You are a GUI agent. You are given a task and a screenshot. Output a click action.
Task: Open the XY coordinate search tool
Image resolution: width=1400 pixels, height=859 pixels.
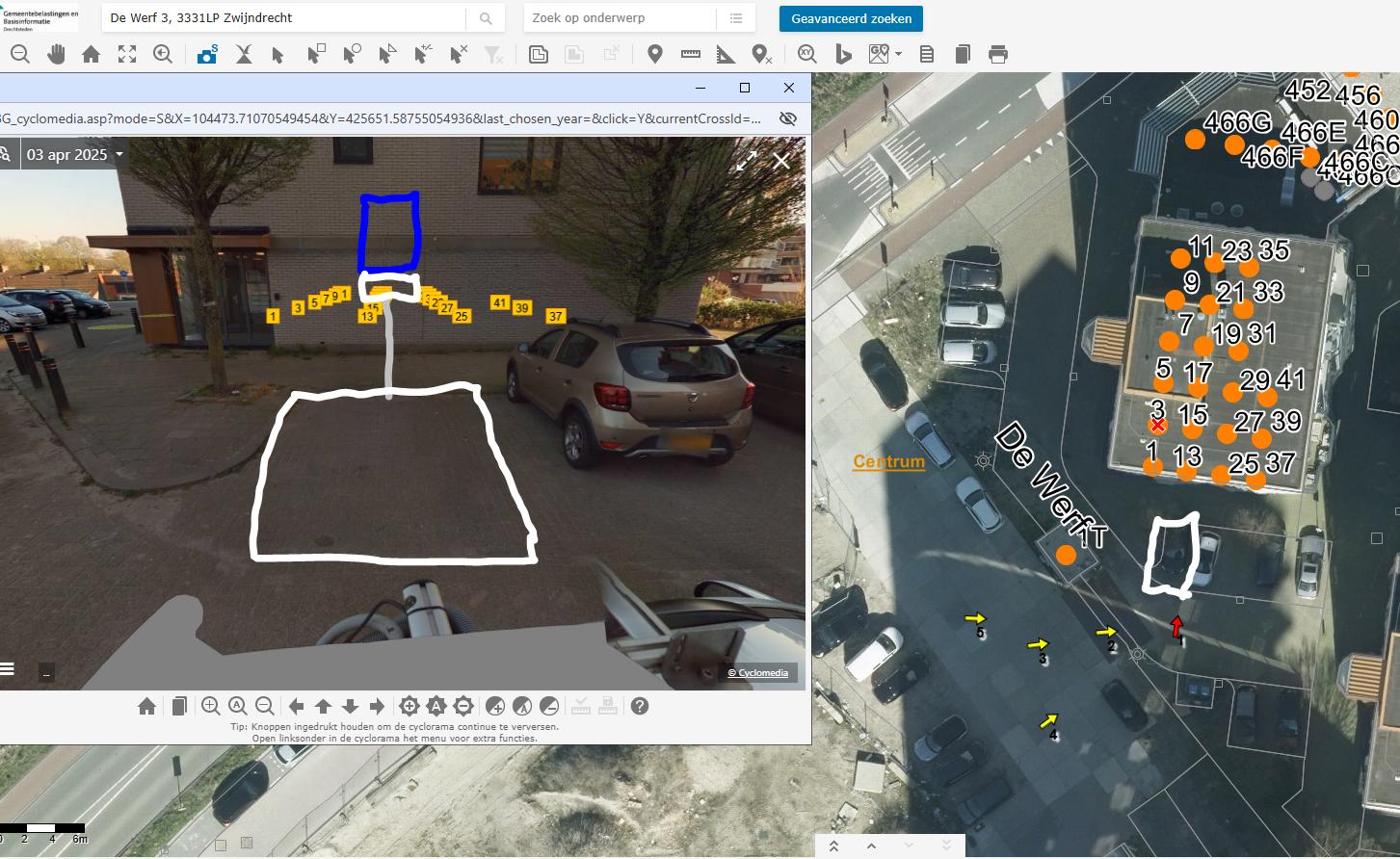pyautogui.click(x=807, y=55)
